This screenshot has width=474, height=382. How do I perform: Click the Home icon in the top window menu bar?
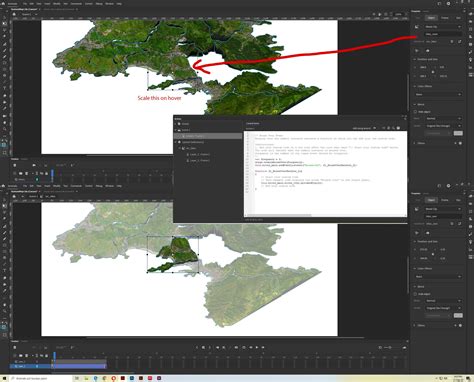(4, 4)
